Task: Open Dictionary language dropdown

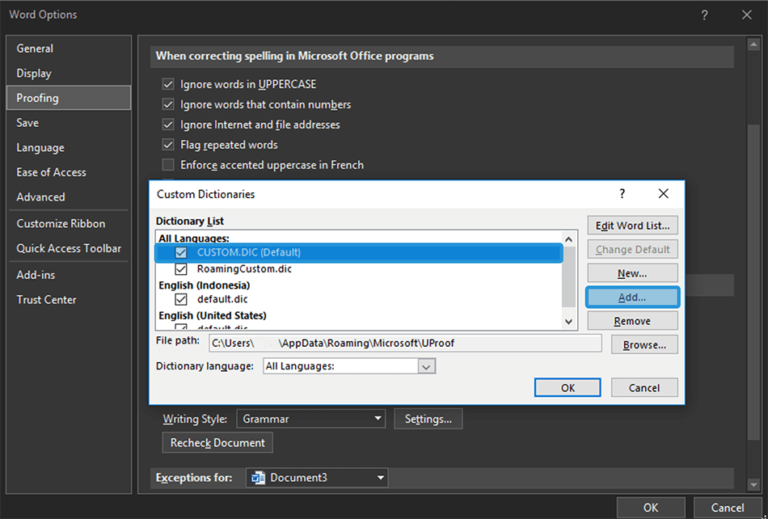Action: point(426,366)
